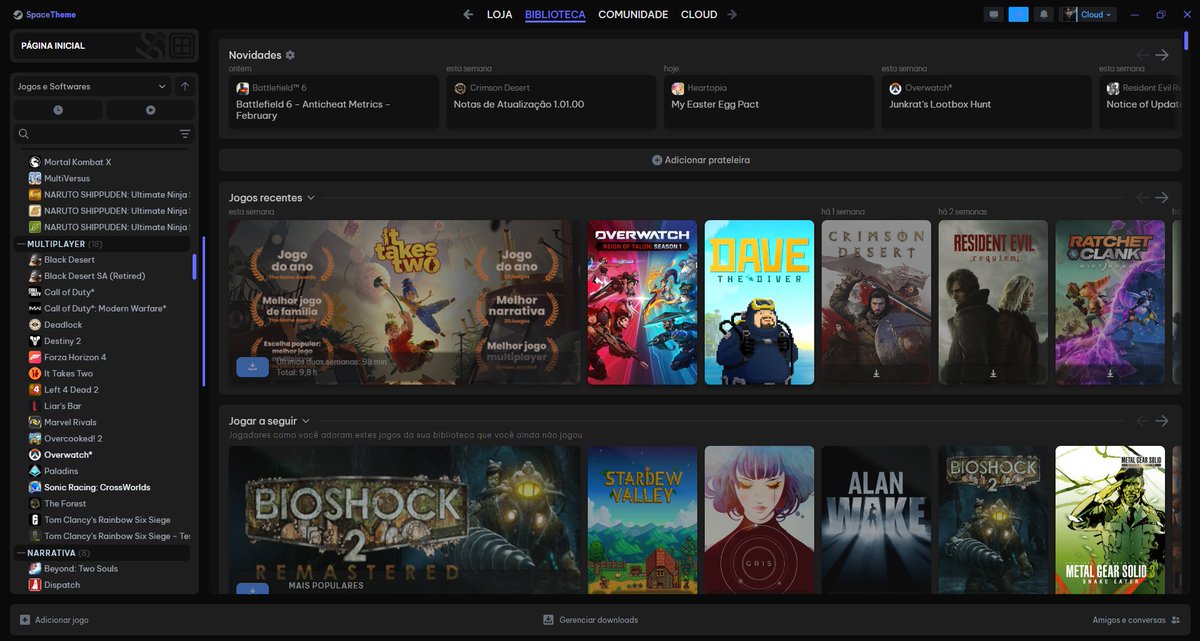1200x641 pixels.
Task: Click the It Takes Two download icon
Action: click(252, 367)
